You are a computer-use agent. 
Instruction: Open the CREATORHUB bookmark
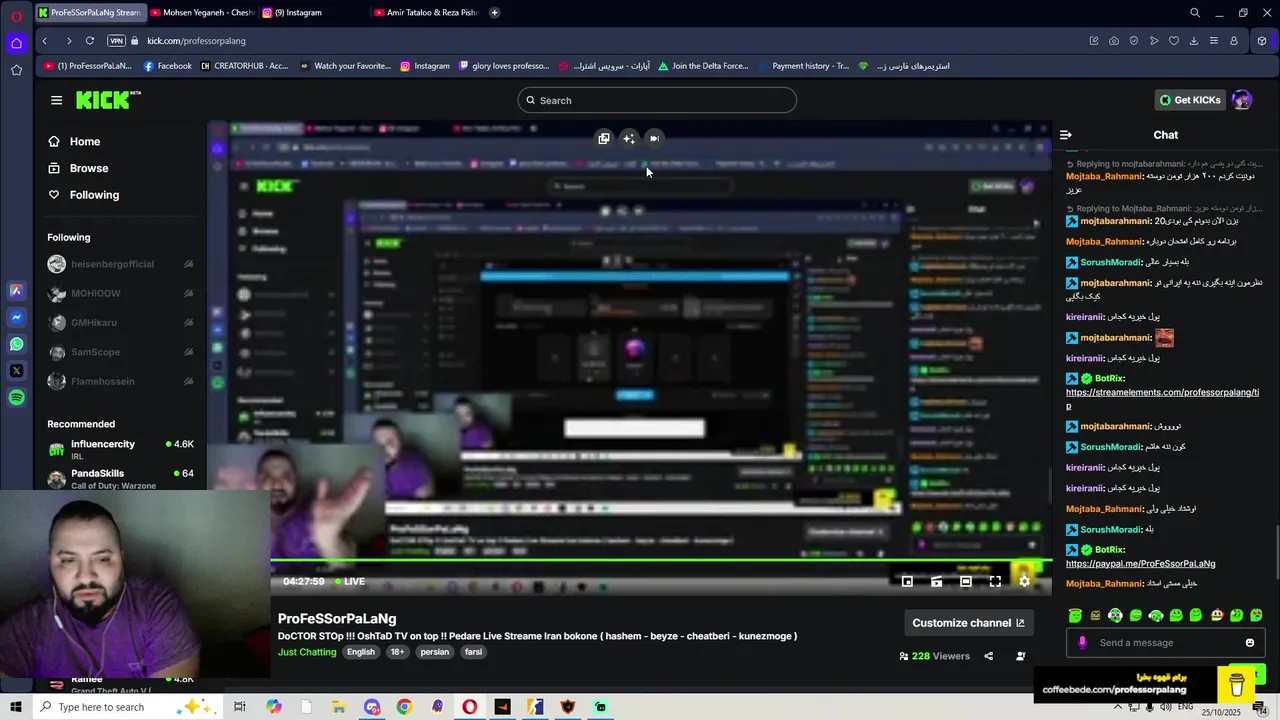pos(244,66)
